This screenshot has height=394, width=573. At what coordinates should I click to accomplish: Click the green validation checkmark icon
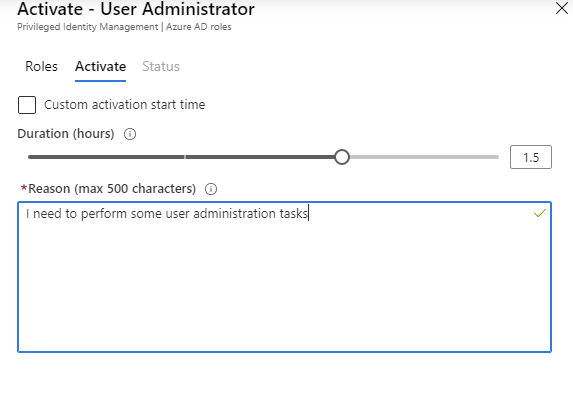click(x=540, y=213)
